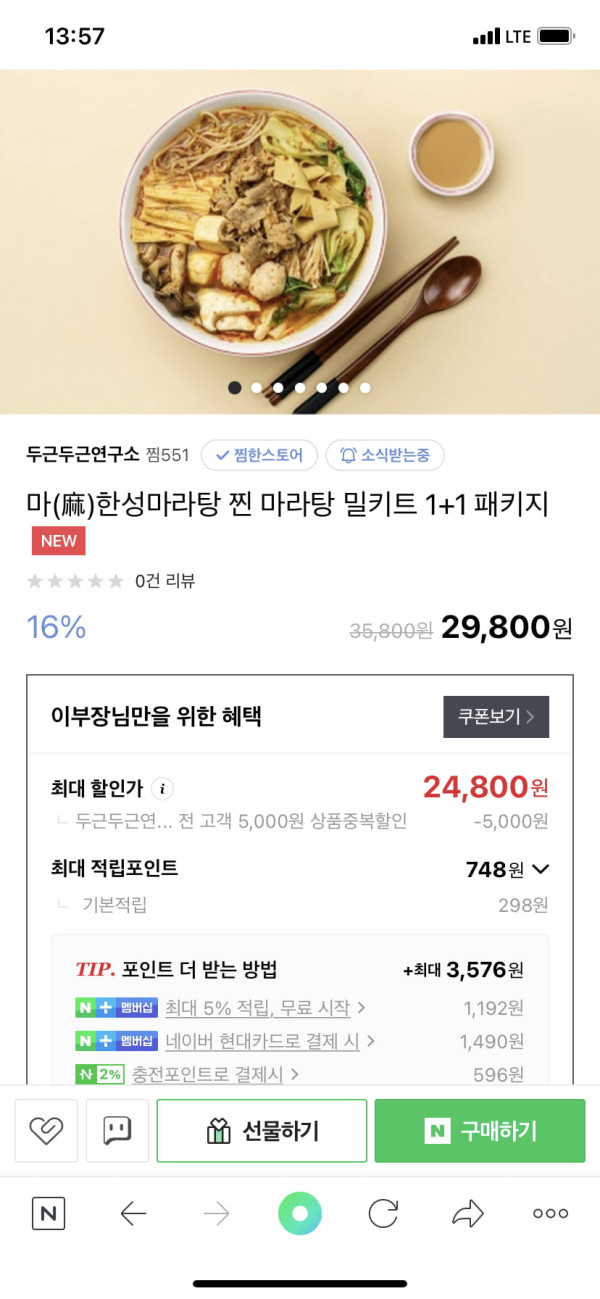Go back with the left arrow

coord(133,1214)
